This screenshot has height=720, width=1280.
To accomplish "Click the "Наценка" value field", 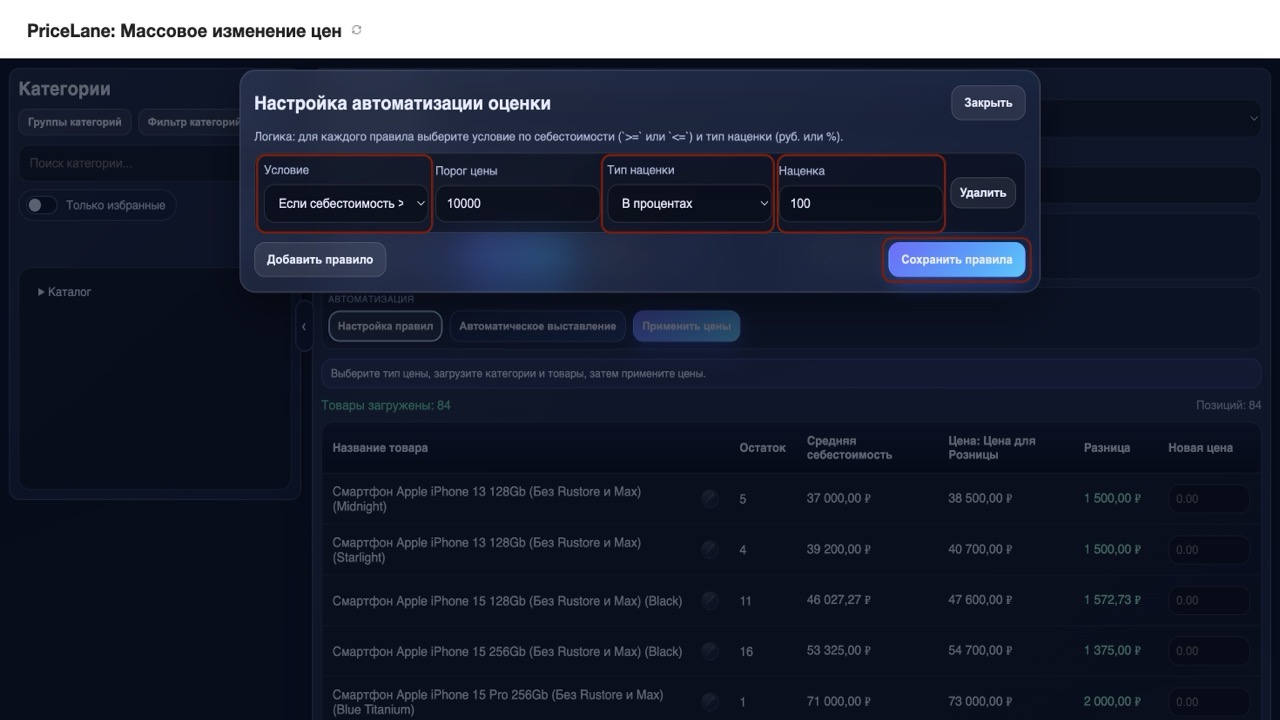I will (x=860, y=203).
